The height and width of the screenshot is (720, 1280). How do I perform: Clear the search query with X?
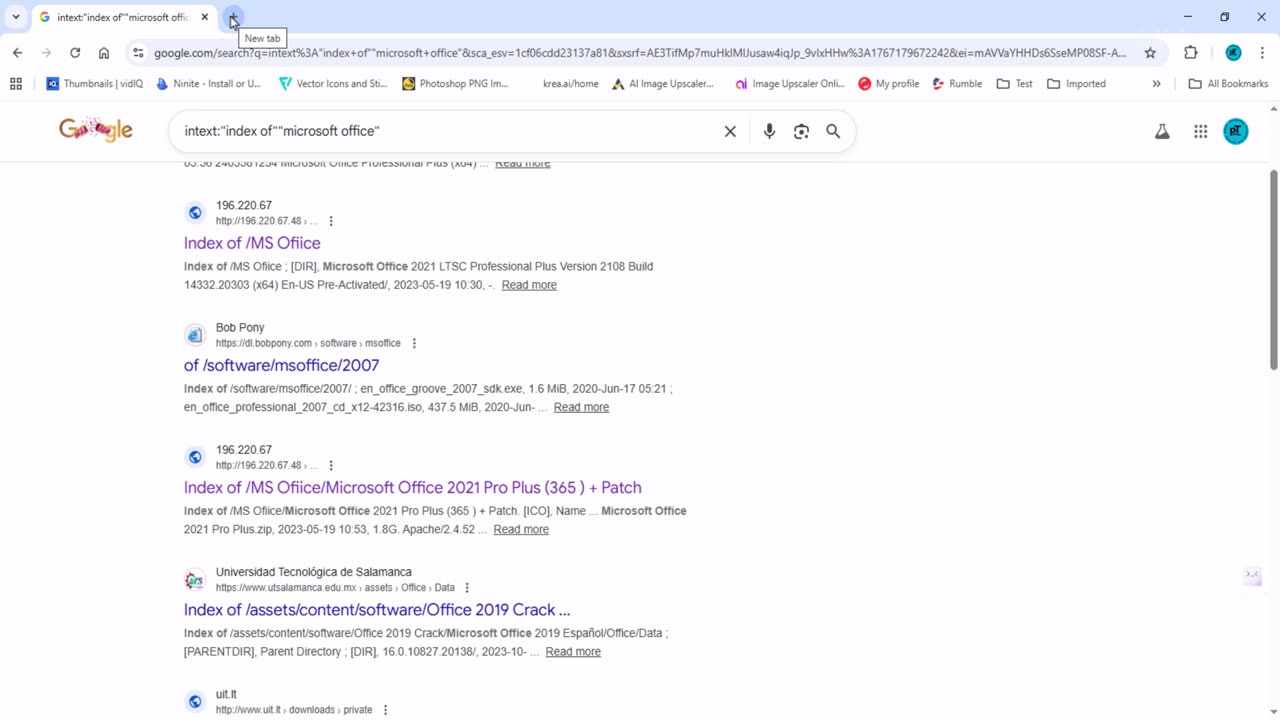point(730,131)
